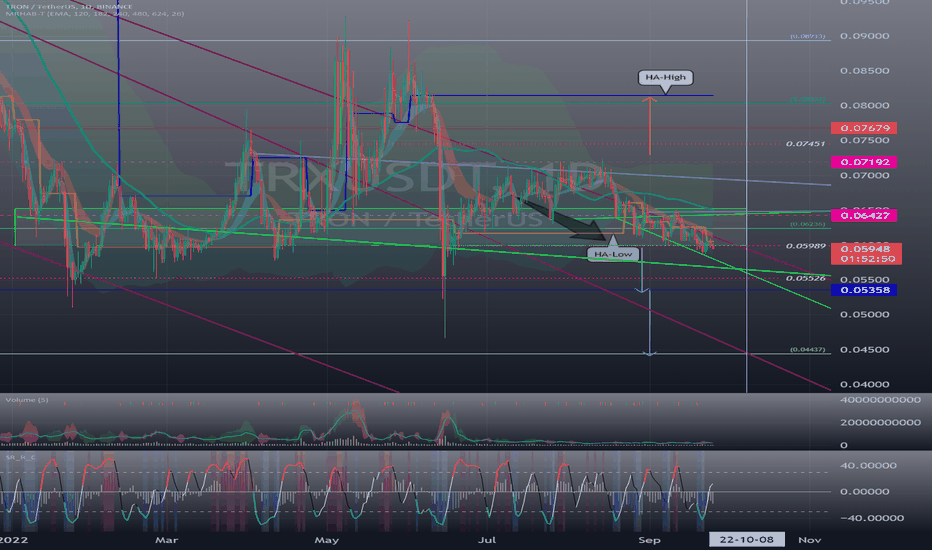Select the 0.05989 level text
Screen dimensions: 932x550
click(805, 246)
